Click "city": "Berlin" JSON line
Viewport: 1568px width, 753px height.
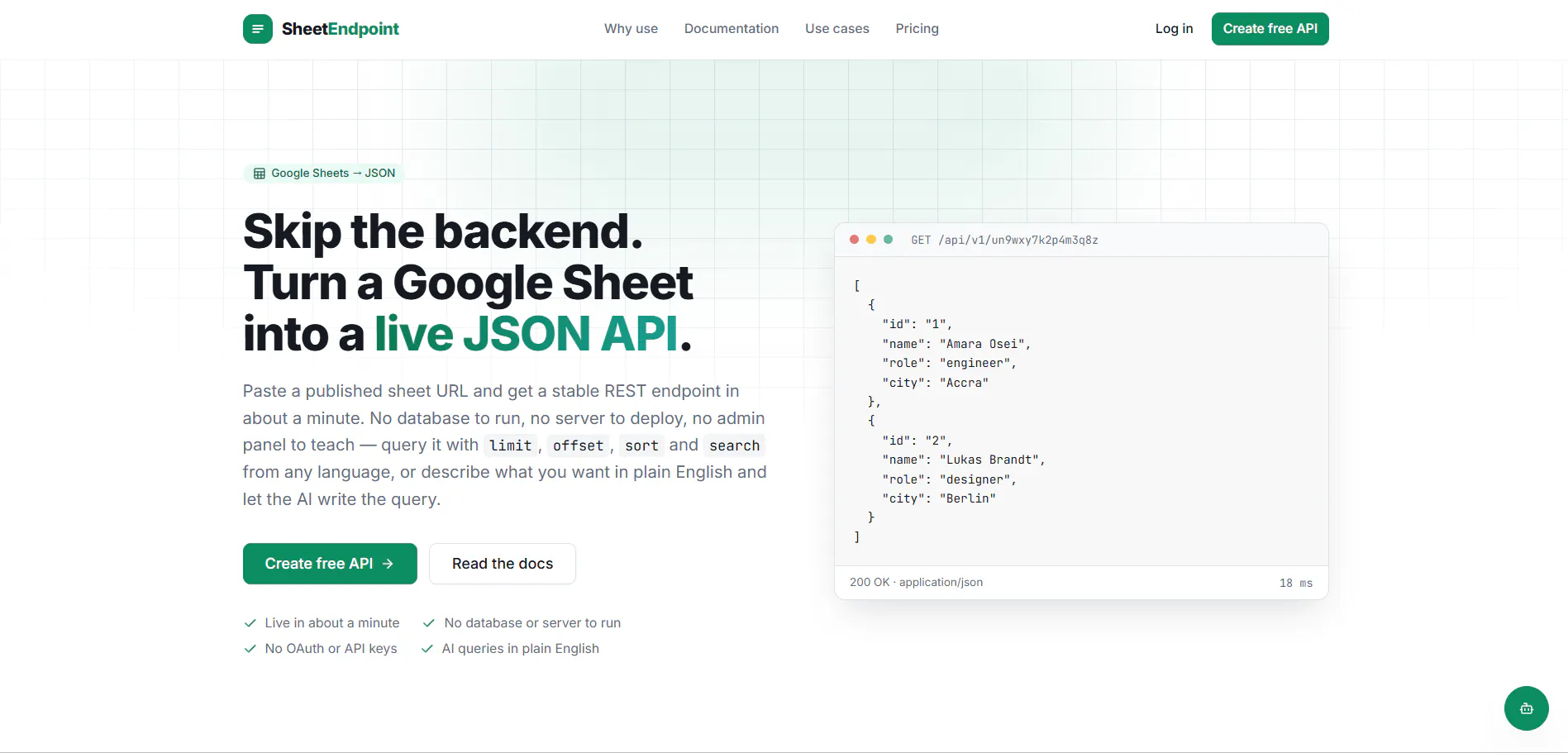(939, 498)
